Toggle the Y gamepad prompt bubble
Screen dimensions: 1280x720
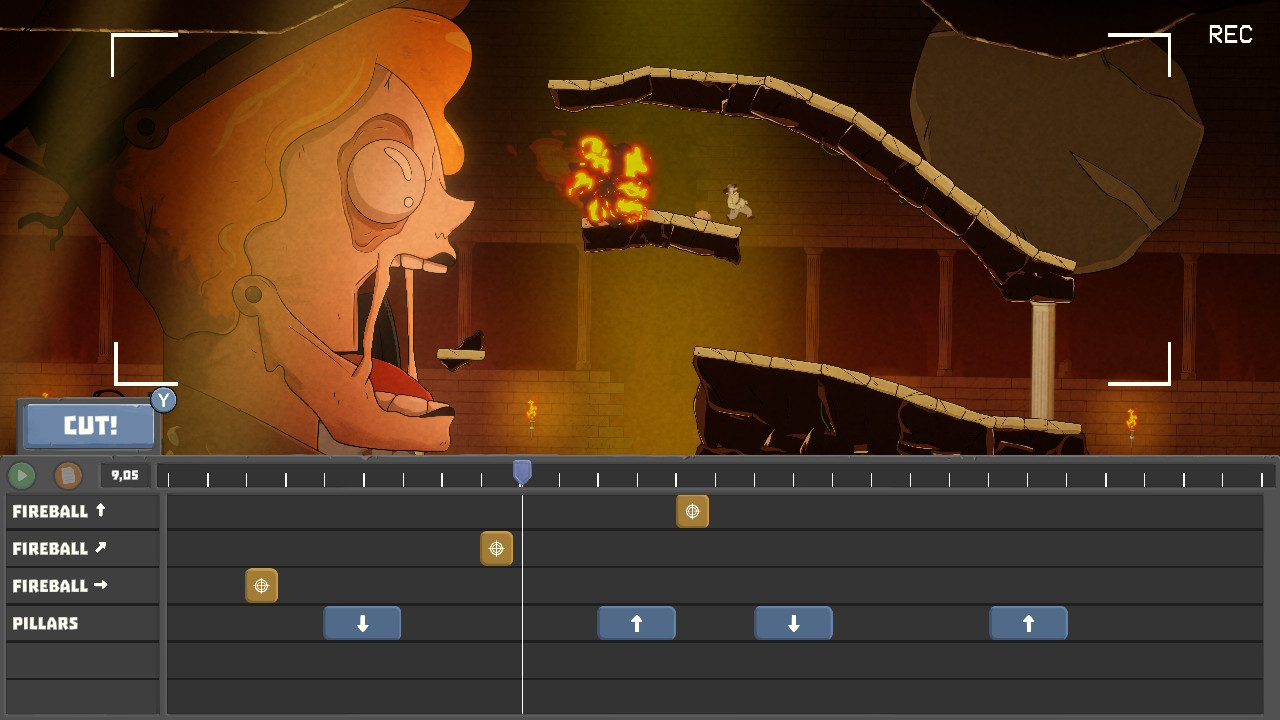pos(163,400)
